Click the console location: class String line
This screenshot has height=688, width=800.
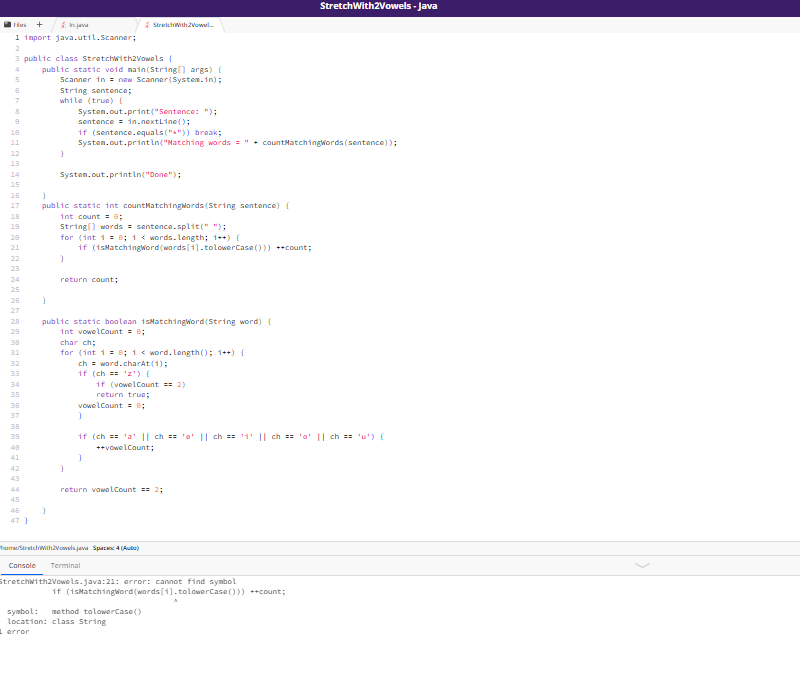tap(57, 622)
